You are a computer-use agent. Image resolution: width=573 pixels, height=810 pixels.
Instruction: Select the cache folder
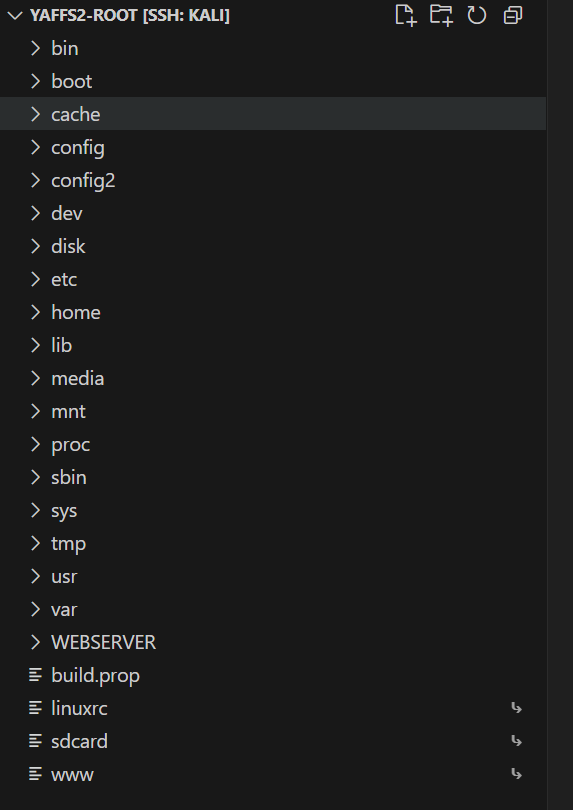point(273,114)
